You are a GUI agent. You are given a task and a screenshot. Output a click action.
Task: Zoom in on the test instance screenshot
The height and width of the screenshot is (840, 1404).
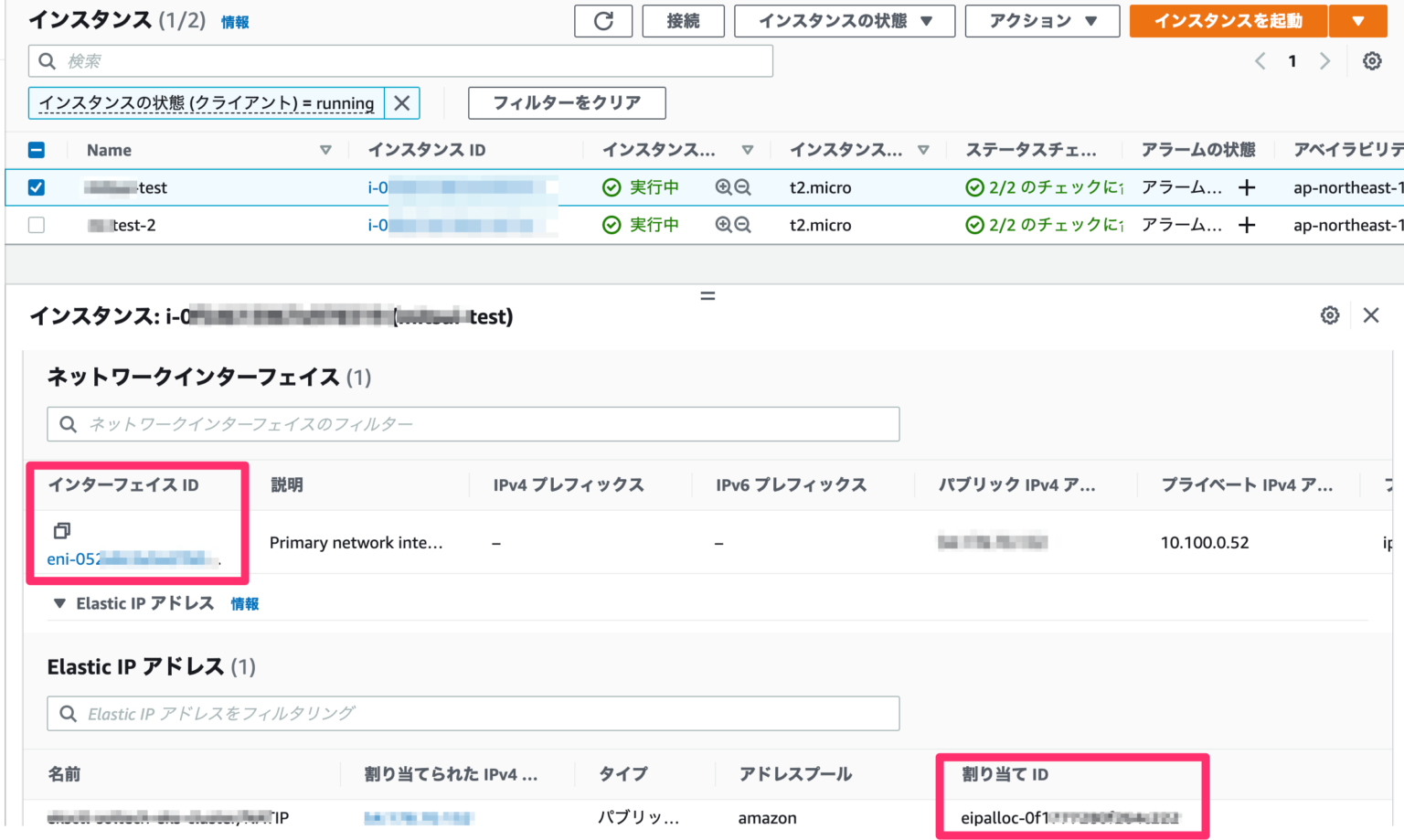coord(722,187)
